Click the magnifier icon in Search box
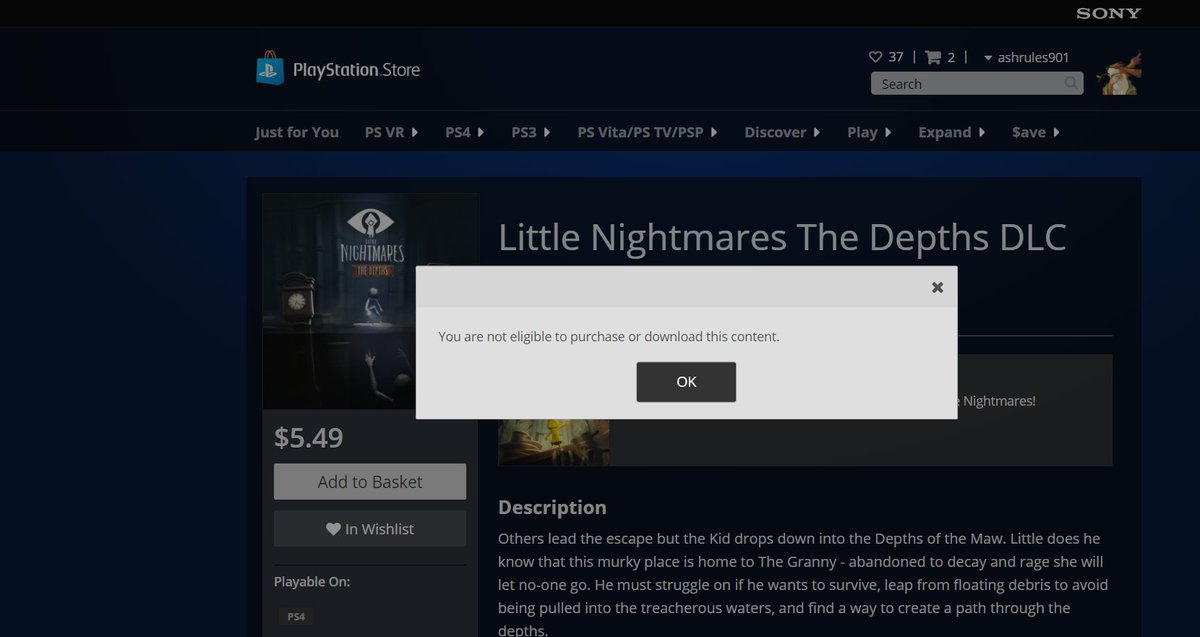This screenshot has width=1200, height=637. tap(1071, 83)
